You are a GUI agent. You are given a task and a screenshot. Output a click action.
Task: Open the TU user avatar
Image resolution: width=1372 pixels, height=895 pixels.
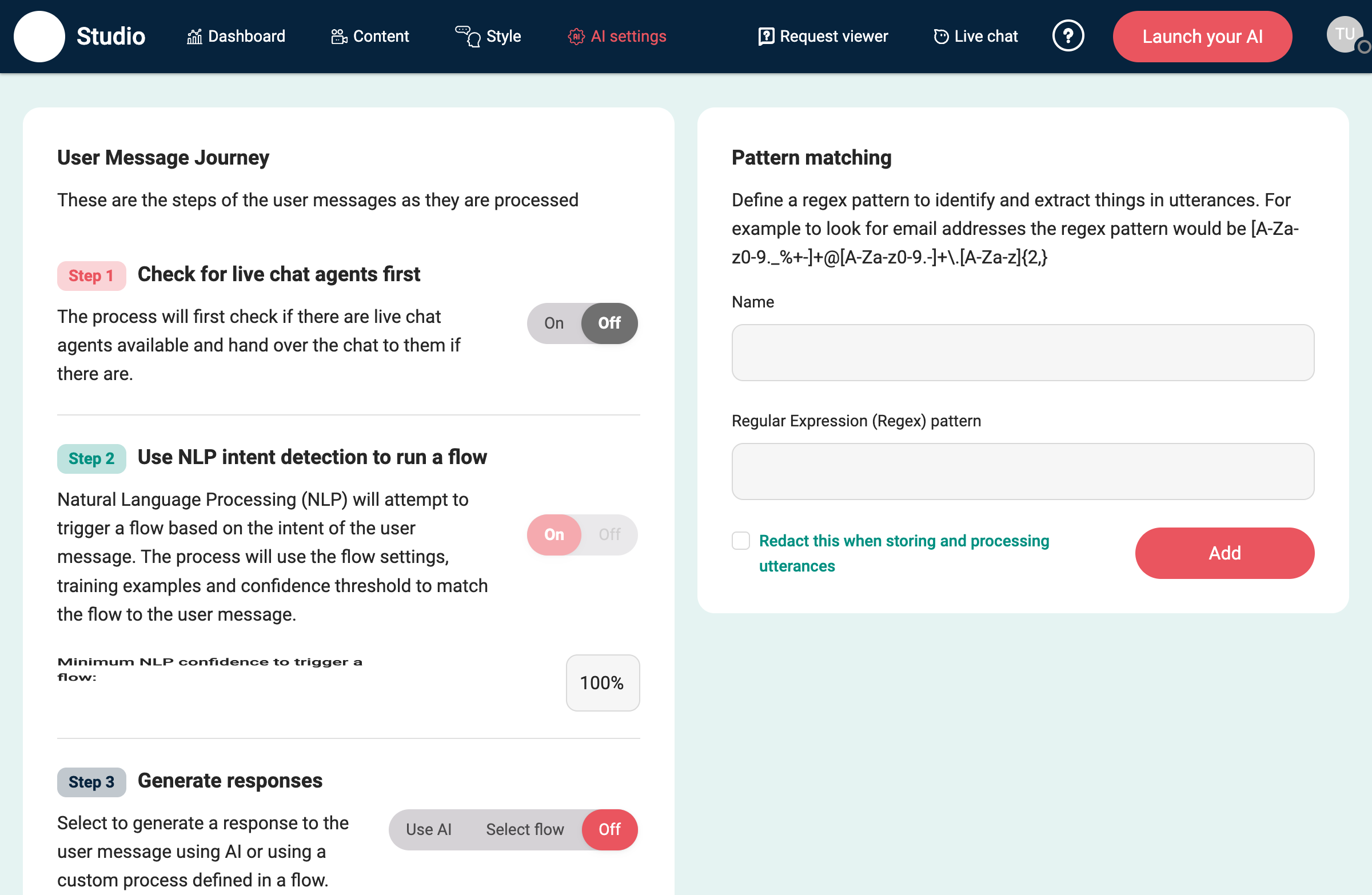(x=1344, y=33)
